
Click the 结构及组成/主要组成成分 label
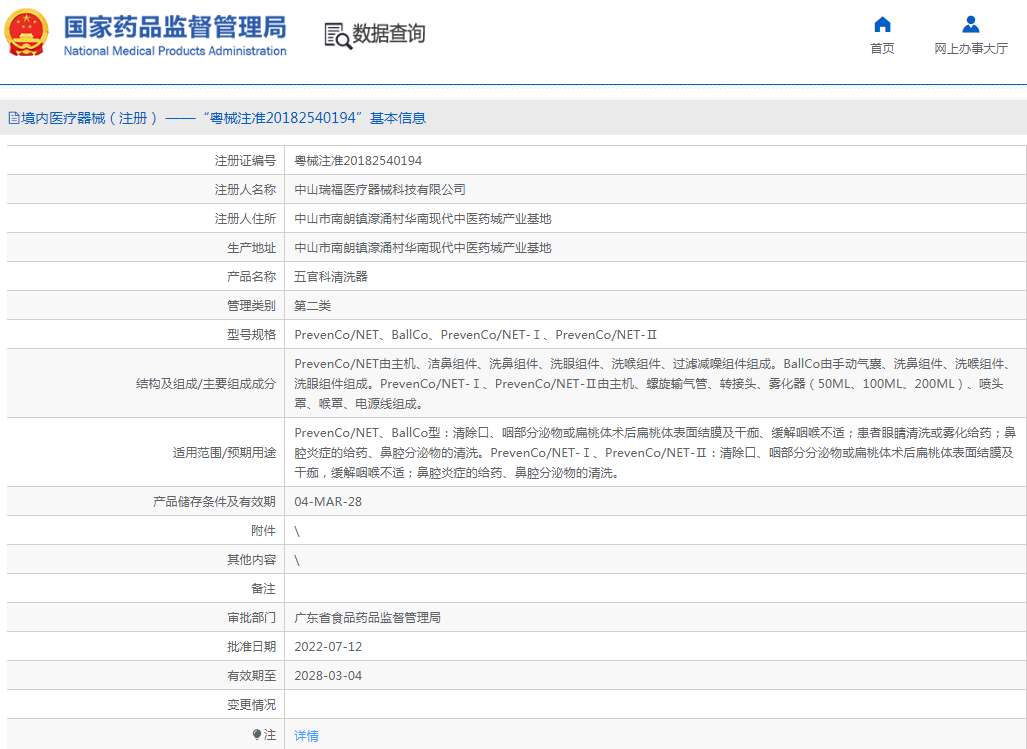pos(206,384)
